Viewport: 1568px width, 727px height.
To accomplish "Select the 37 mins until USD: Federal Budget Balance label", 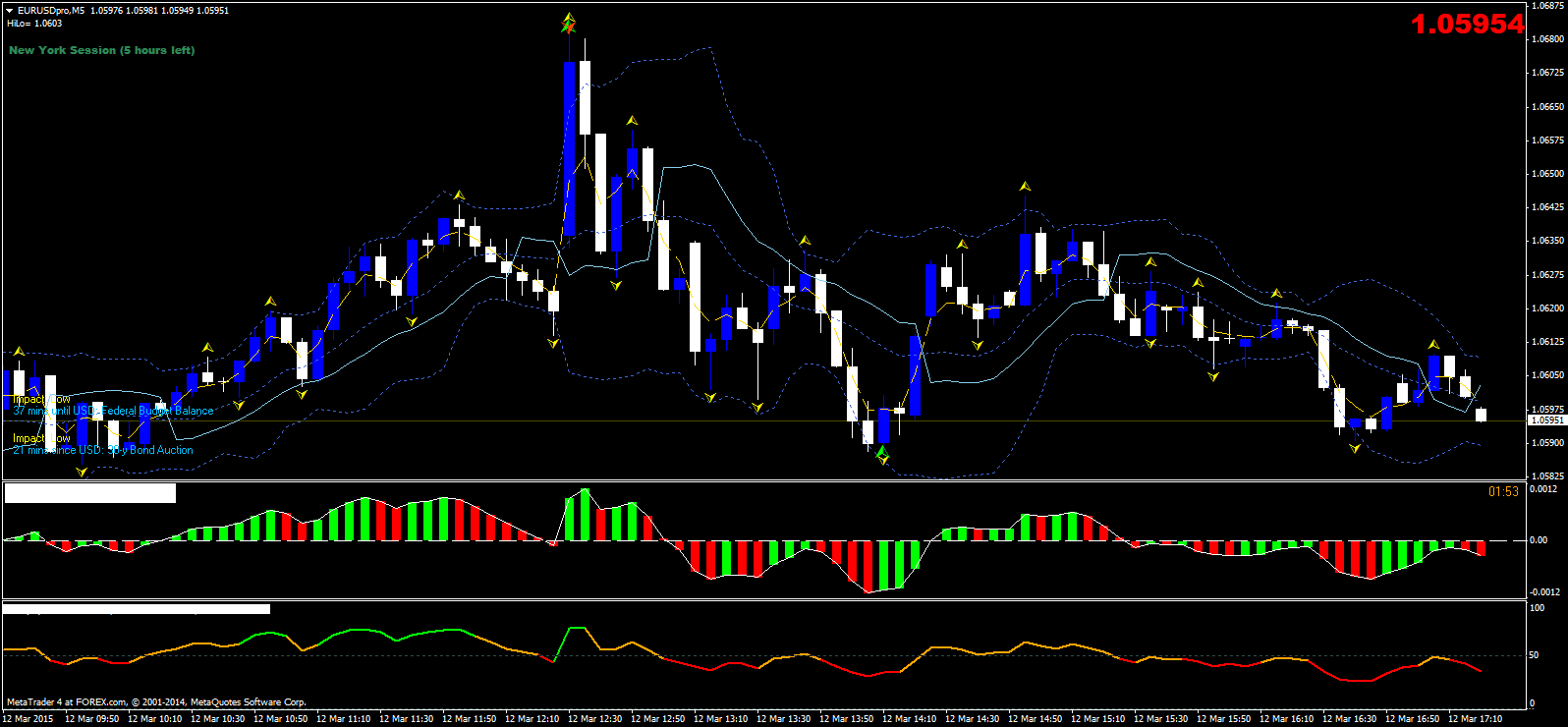I will pyautogui.click(x=113, y=411).
